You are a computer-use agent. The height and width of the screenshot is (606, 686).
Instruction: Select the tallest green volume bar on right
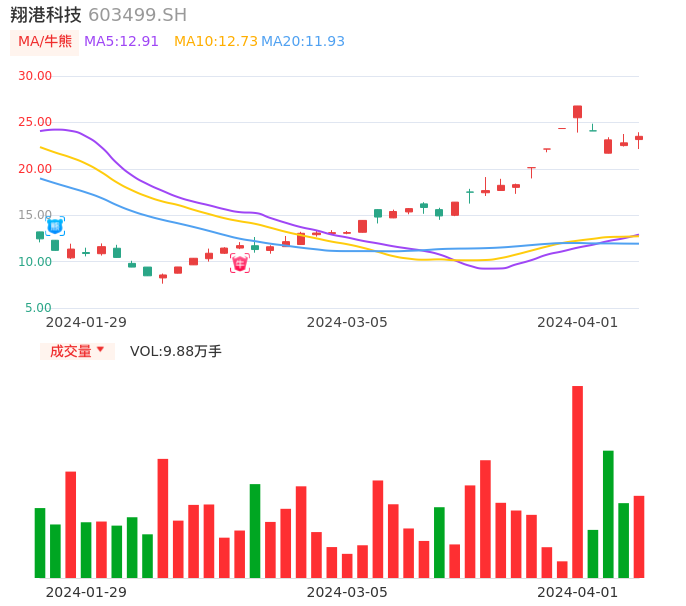coord(608,513)
